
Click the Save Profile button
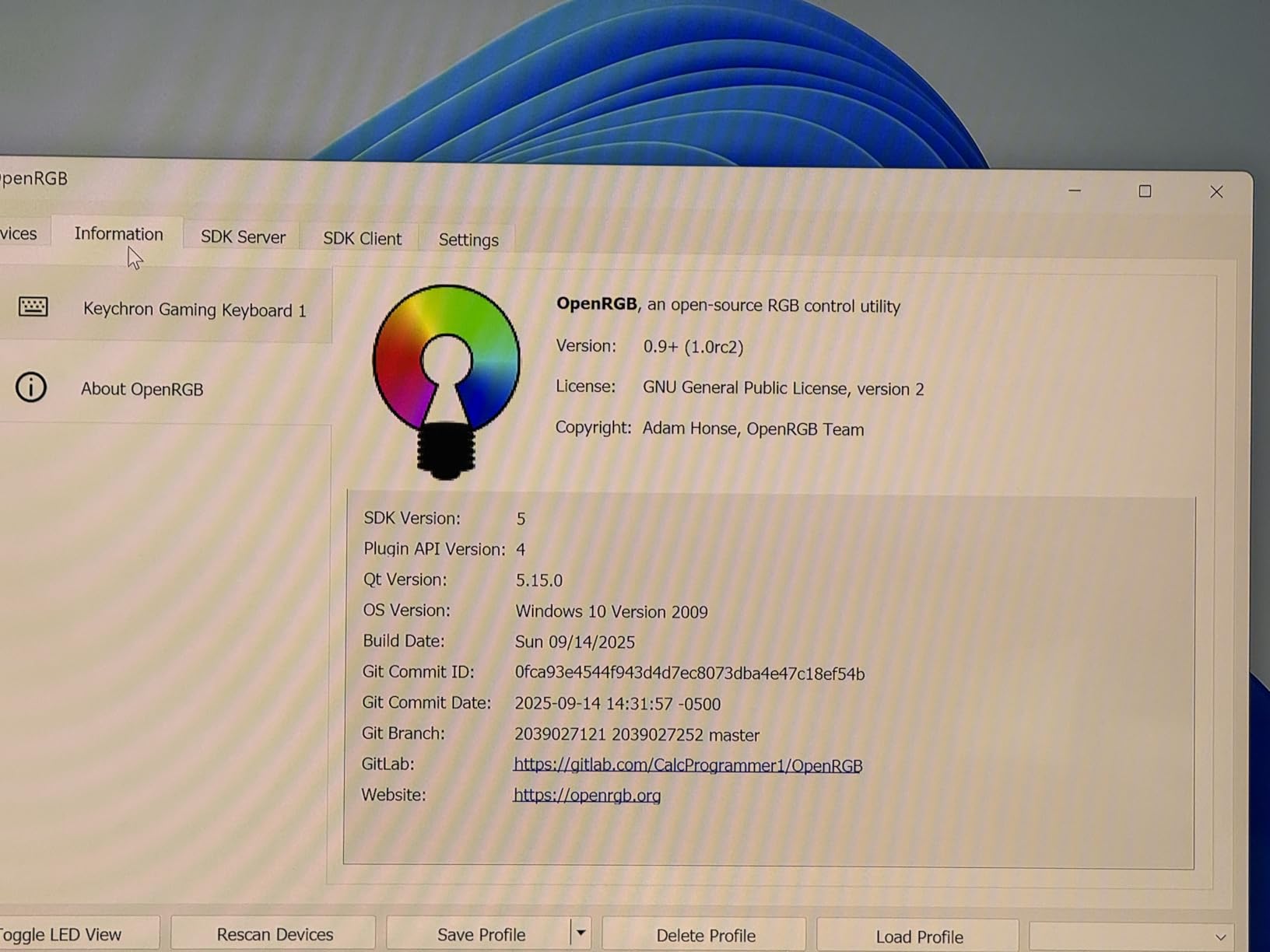click(481, 935)
